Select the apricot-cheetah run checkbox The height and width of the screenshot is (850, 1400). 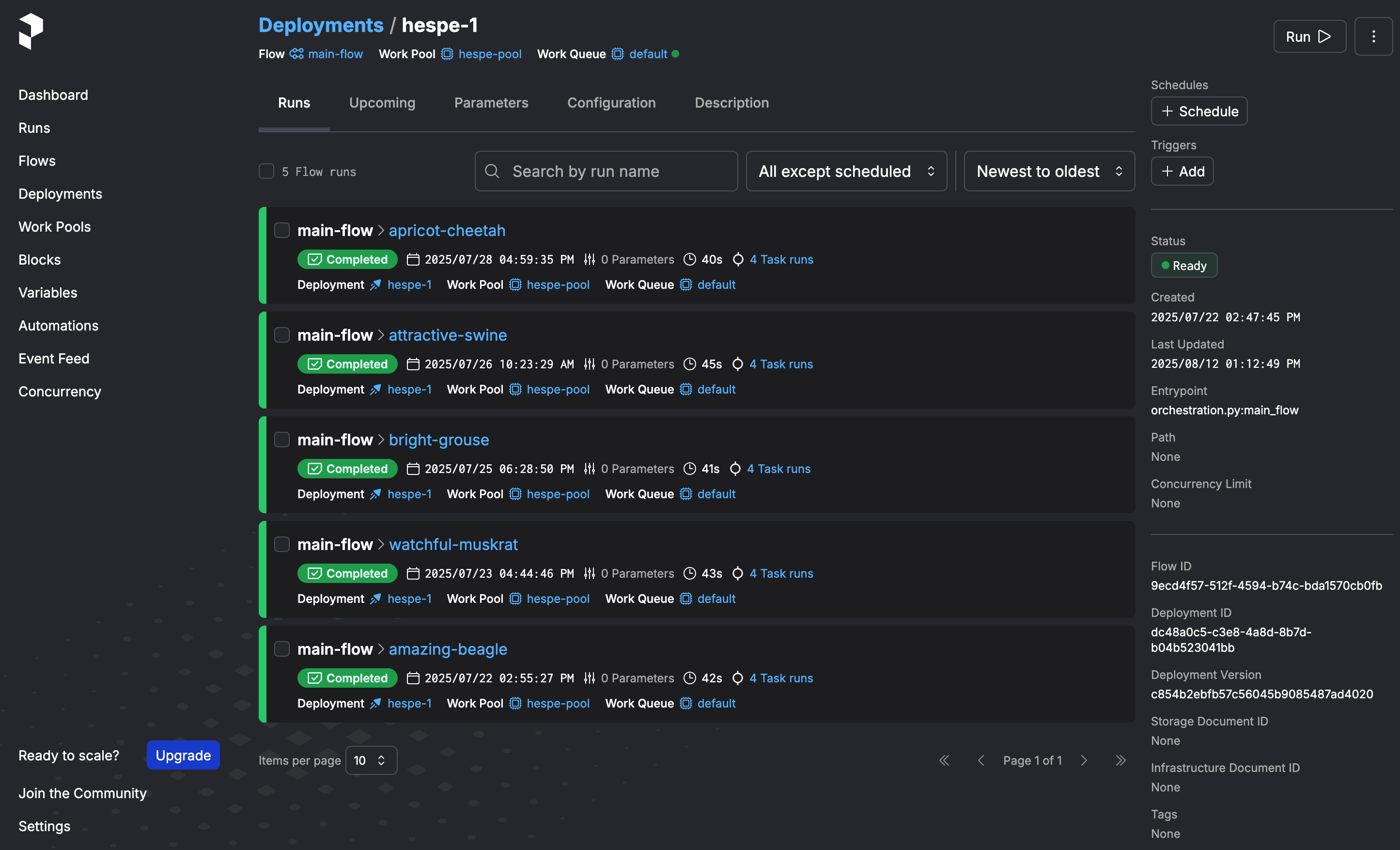(x=282, y=230)
